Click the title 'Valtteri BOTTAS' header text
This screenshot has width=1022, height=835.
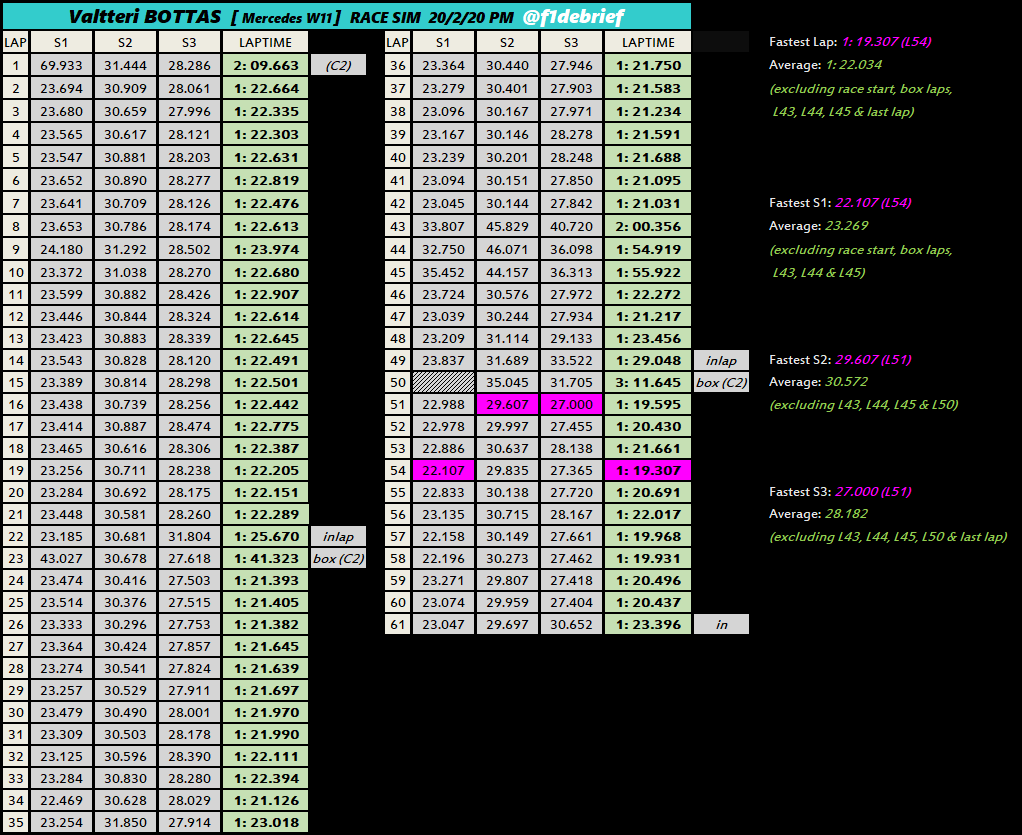[x=145, y=16]
